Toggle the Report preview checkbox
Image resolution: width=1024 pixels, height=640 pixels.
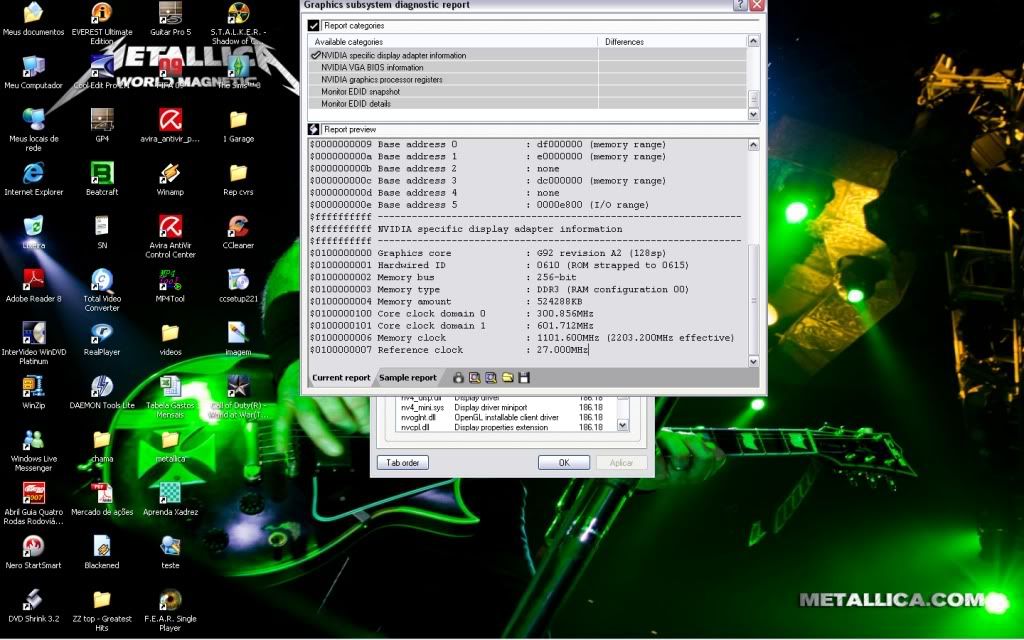click(x=313, y=129)
